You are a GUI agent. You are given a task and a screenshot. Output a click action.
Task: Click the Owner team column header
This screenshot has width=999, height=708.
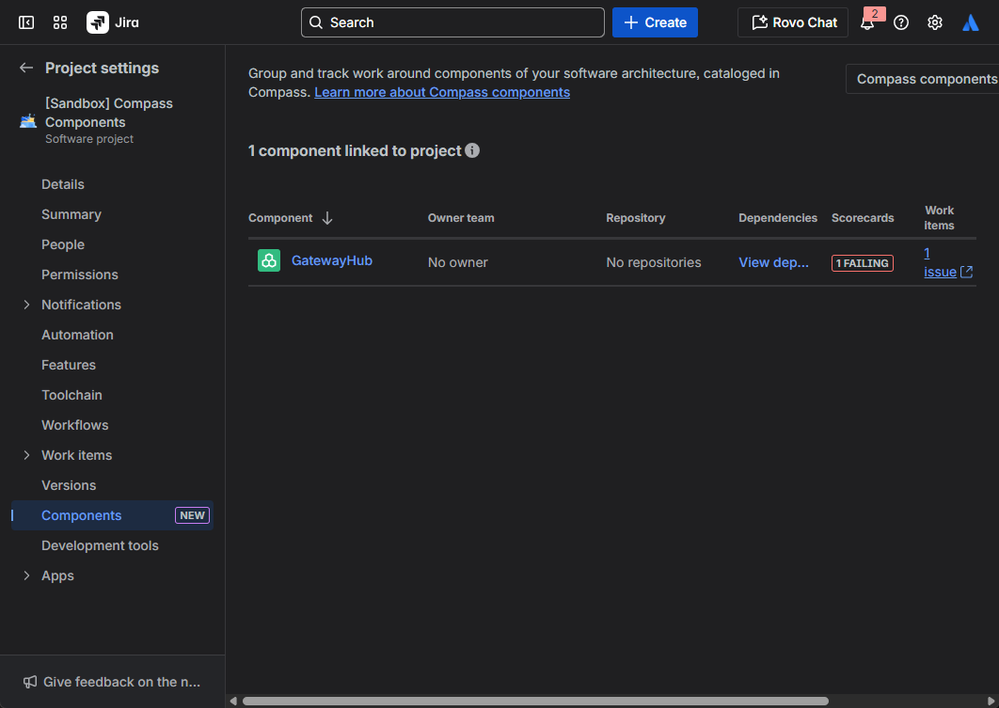[x=461, y=218]
